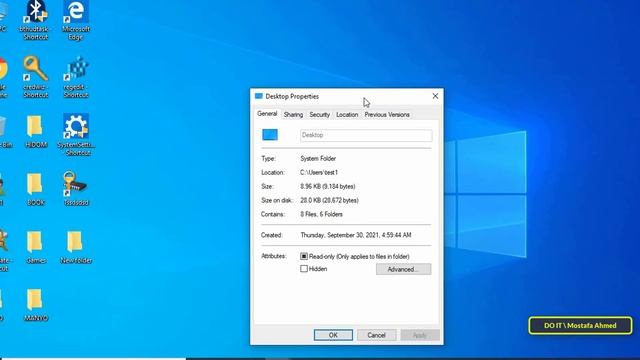
Task: Click the OK button
Action: coord(333,335)
